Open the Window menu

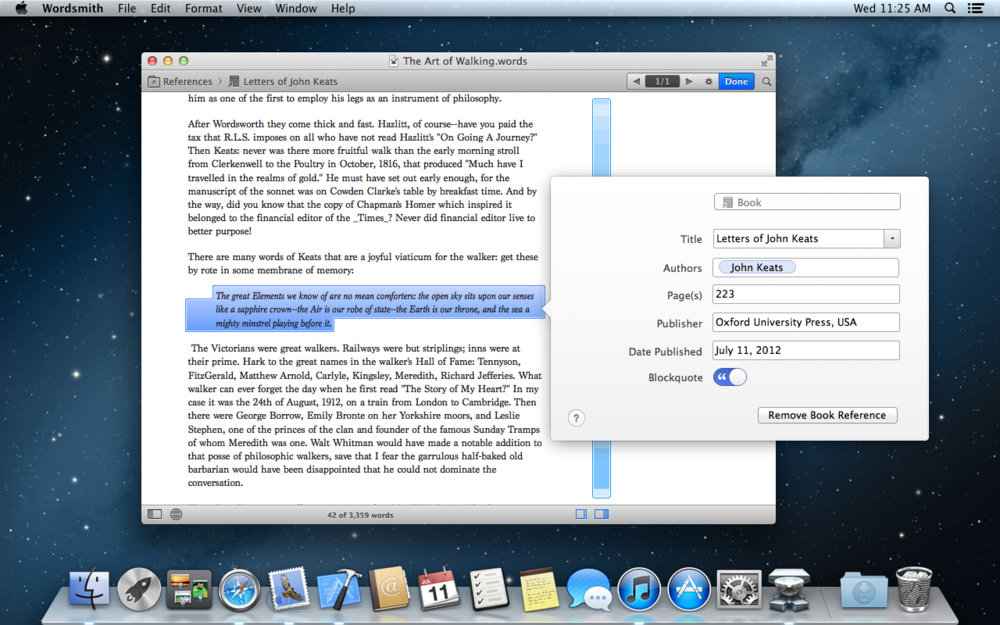pyautogui.click(x=296, y=8)
